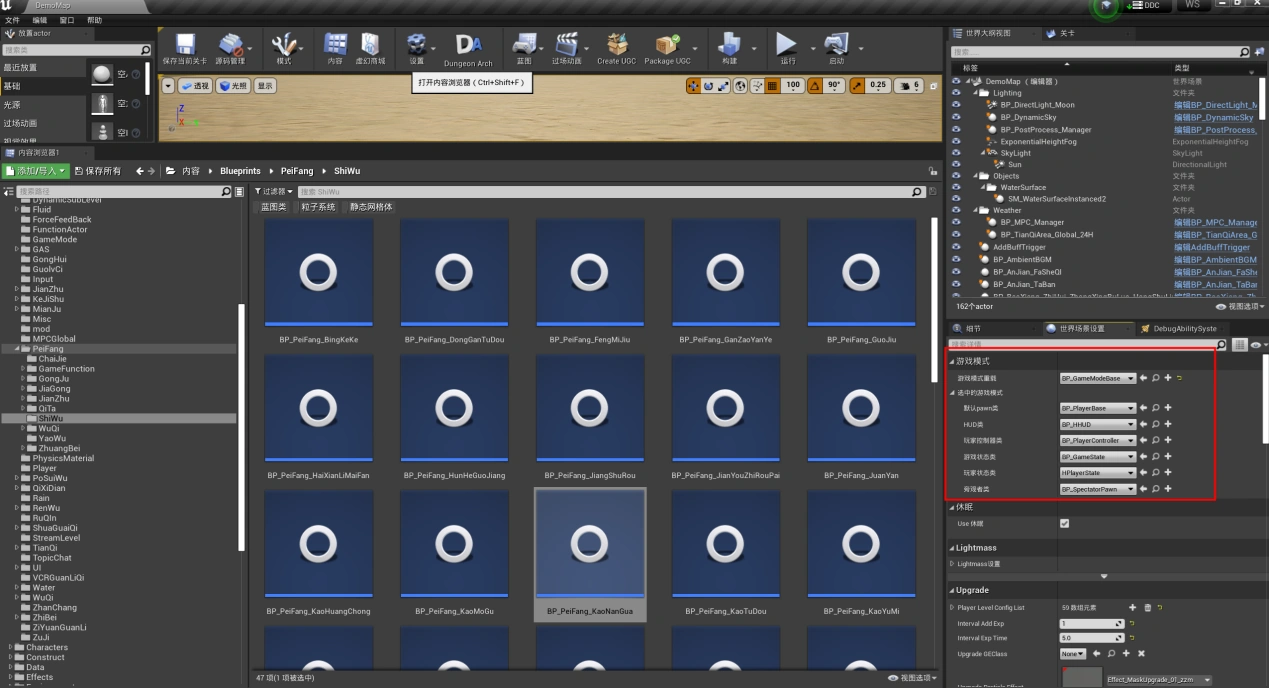Viewport: 1269px width, 688px height.
Task: Open the BP_PlayerController class dropdown
Action: (1098, 440)
